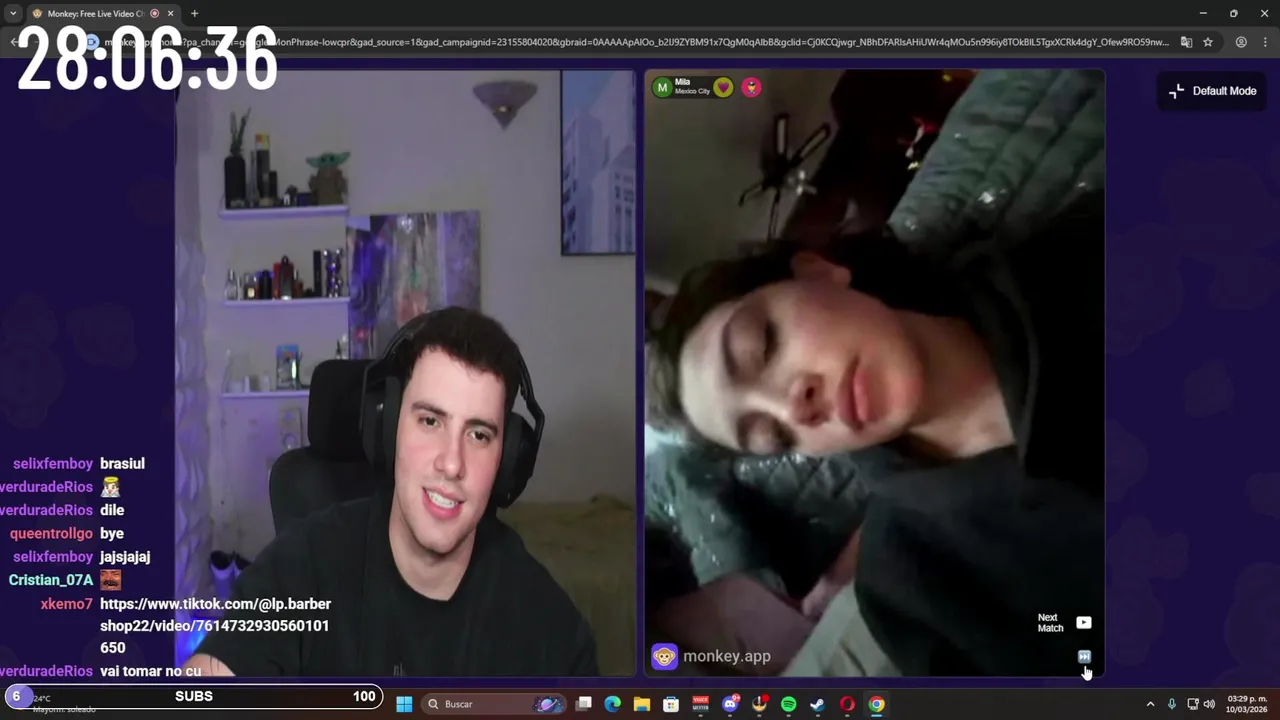This screenshot has height=720, width=1280.
Task: Click the Buscar taskbar search box
Action: 496,704
